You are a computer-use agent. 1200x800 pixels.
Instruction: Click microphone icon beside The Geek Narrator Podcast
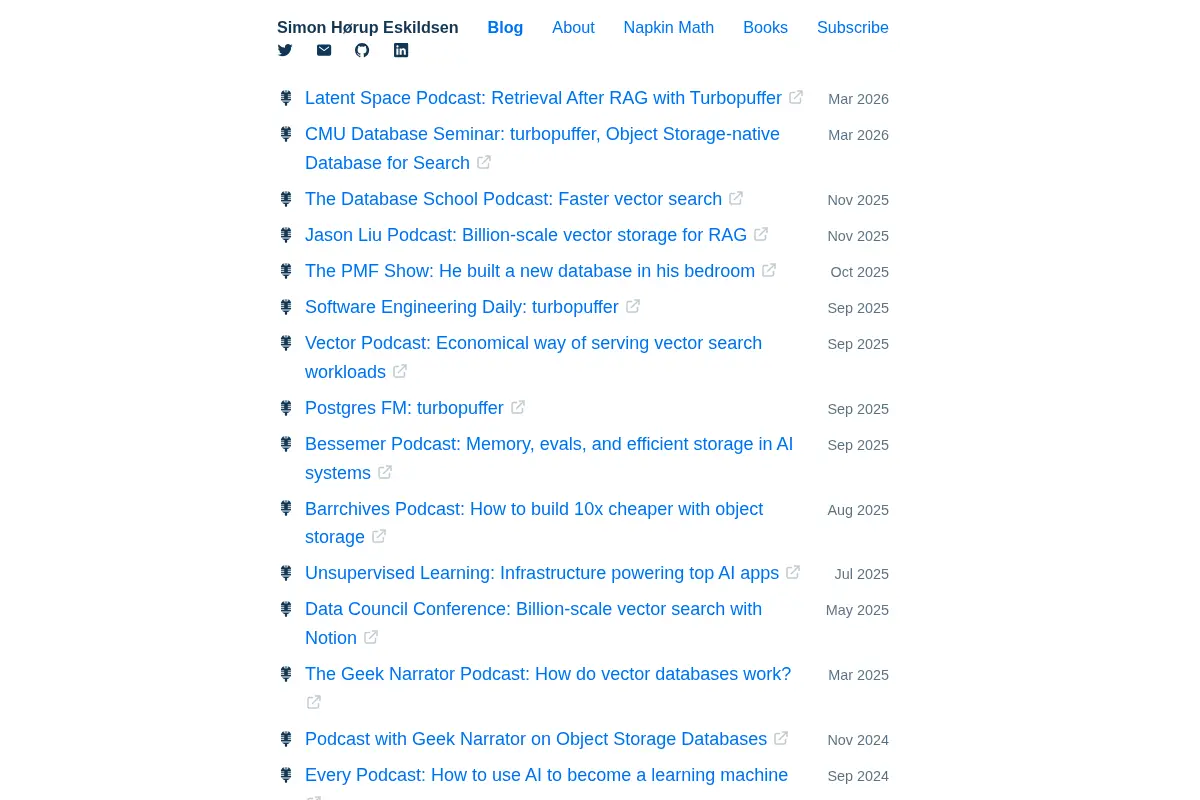click(286, 674)
